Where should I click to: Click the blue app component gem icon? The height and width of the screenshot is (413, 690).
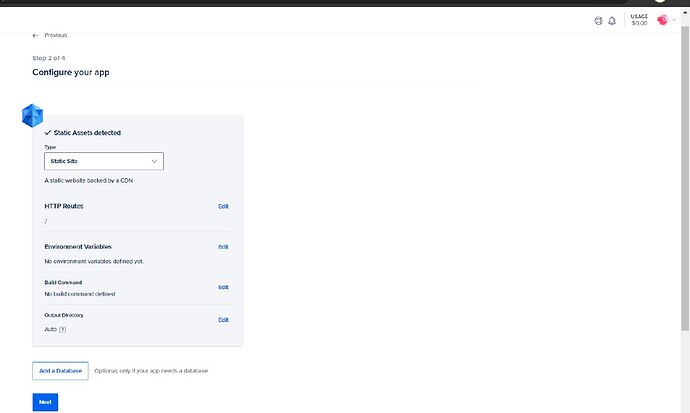33,116
